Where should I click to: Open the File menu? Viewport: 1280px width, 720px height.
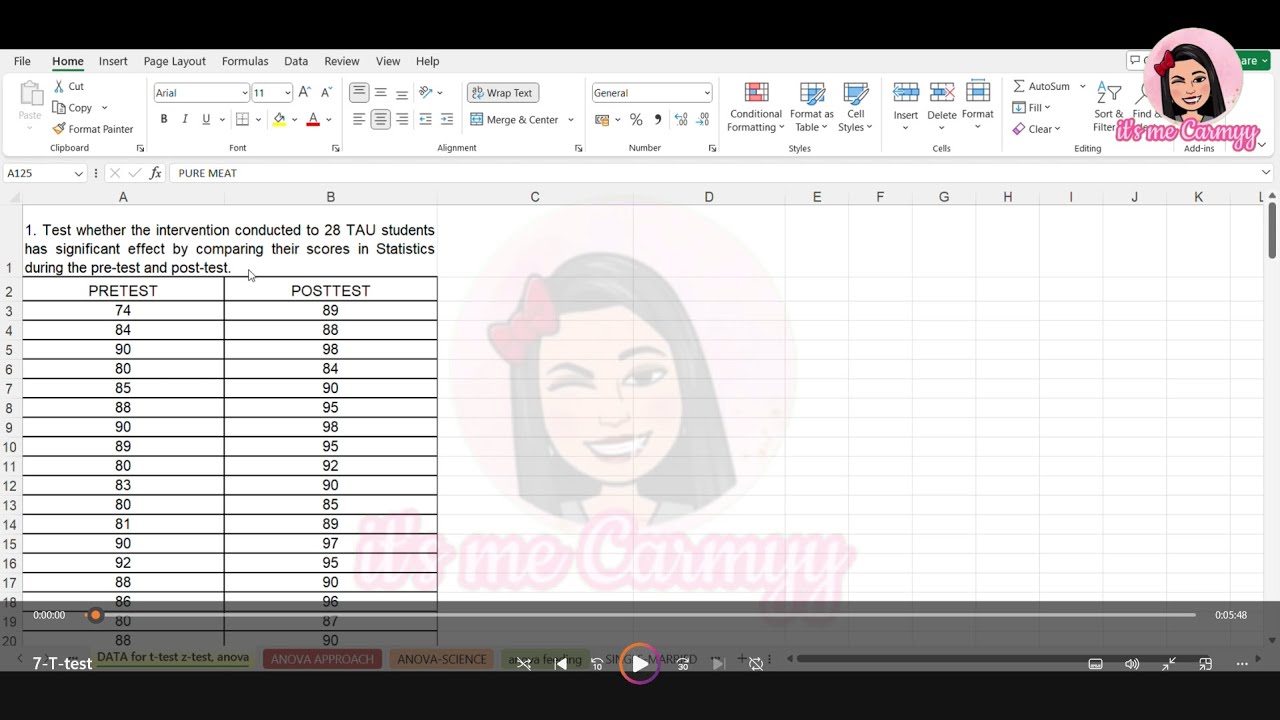coord(22,61)
